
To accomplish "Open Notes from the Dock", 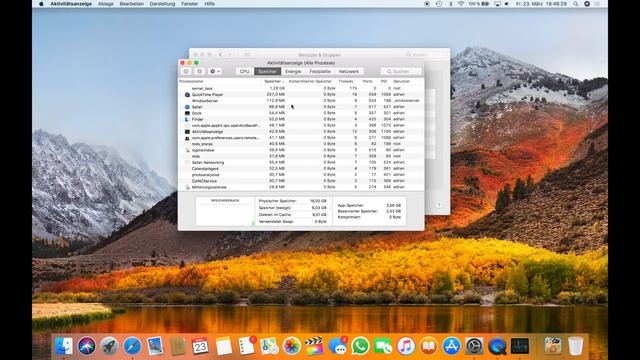I will 224,346.
